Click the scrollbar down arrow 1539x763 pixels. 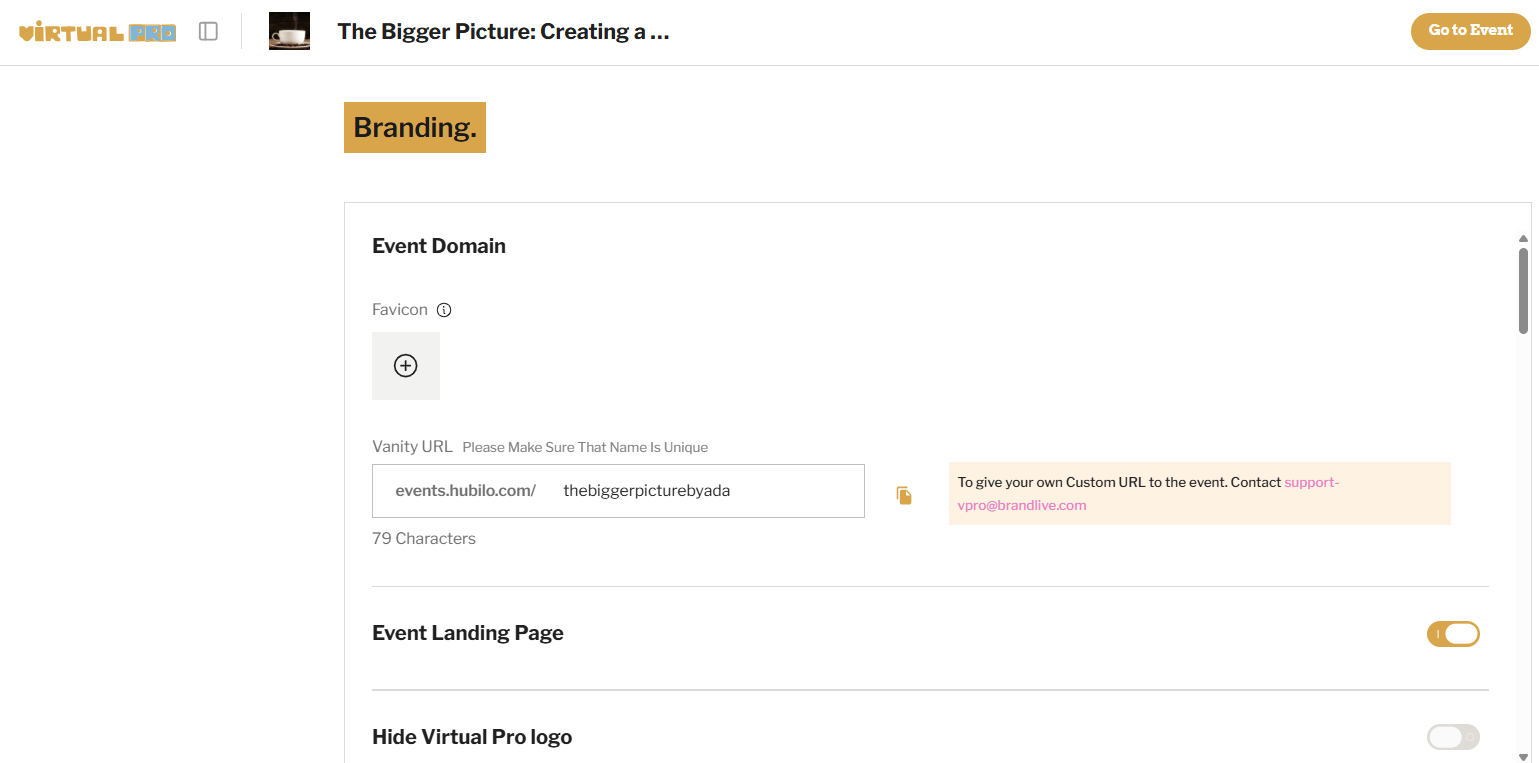tap(1523, 757)
